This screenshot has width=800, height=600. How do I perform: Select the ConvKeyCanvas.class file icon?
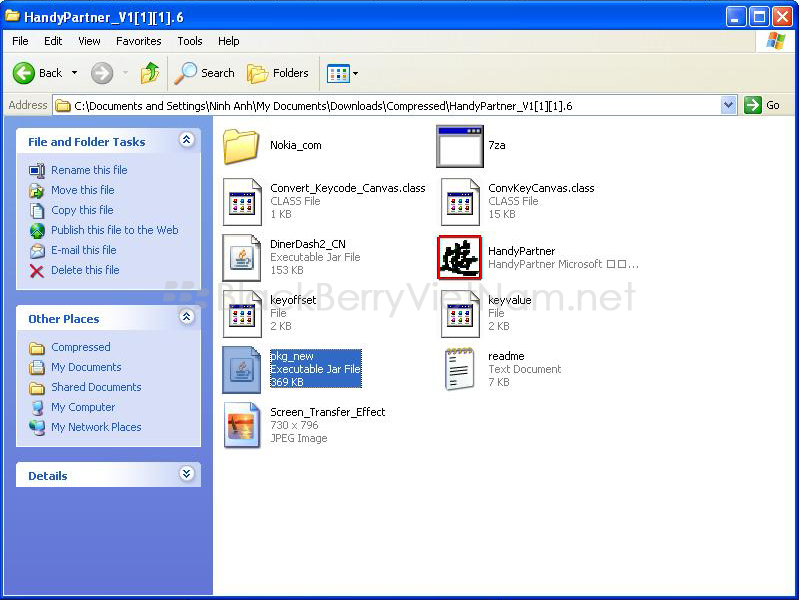[460, 202]
